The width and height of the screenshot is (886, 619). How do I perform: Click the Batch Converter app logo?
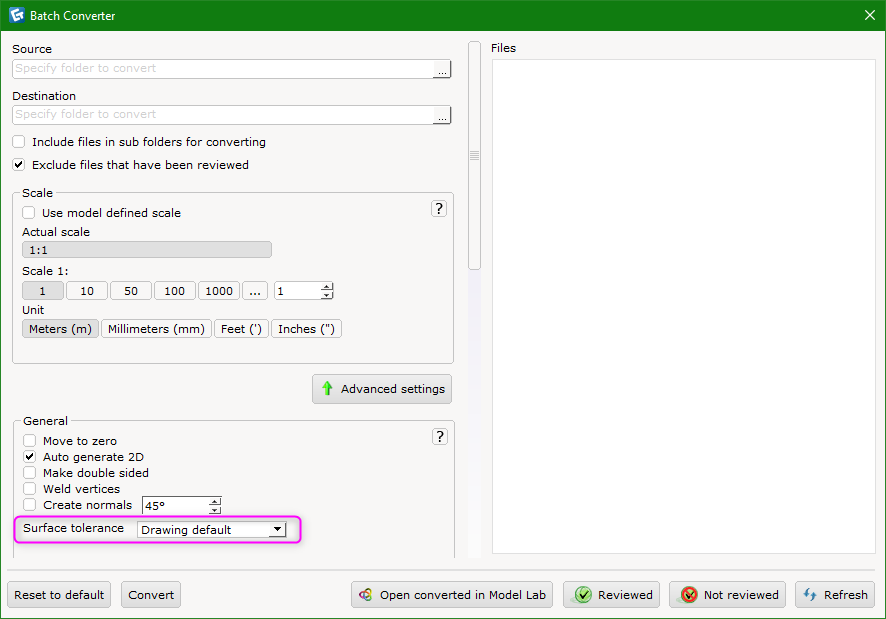click(x=16, y=15)
